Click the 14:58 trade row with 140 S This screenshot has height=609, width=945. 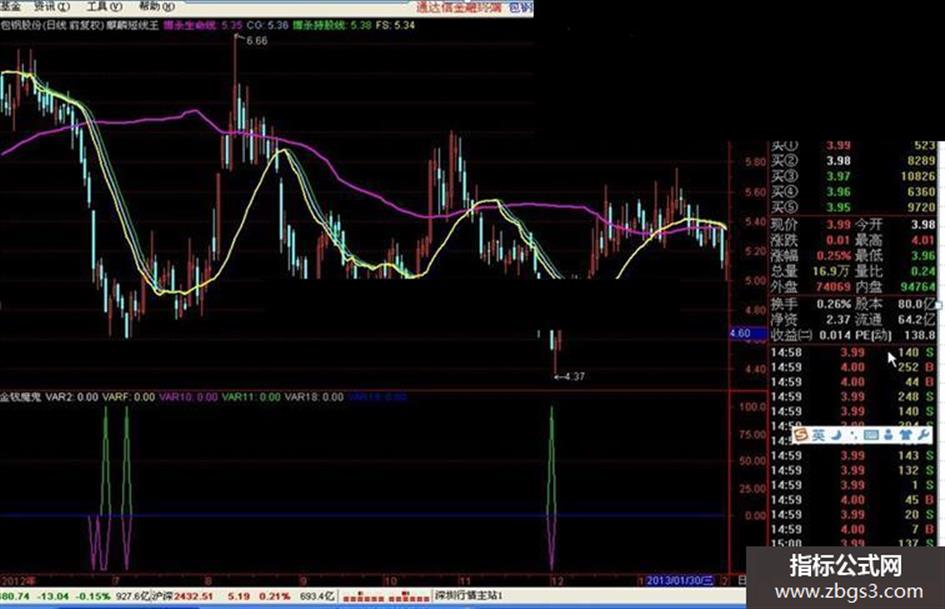pos(853,353)
